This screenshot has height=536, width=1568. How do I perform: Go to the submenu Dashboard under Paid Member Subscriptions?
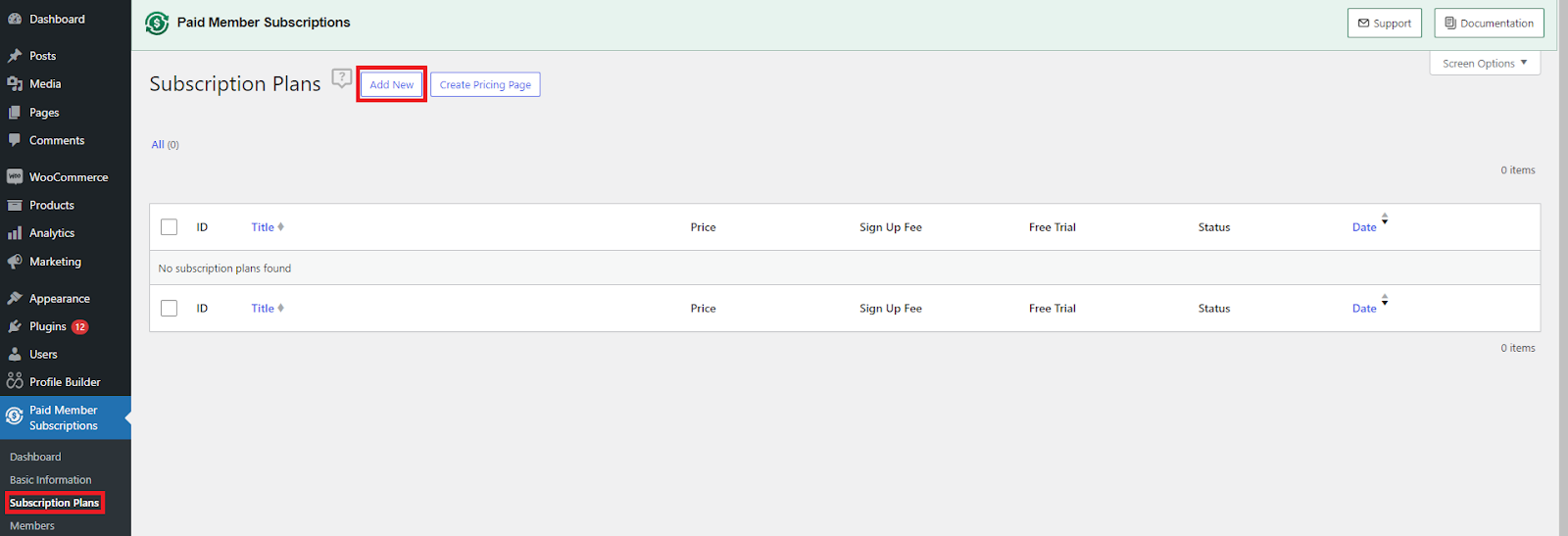(x=35, y=458)
